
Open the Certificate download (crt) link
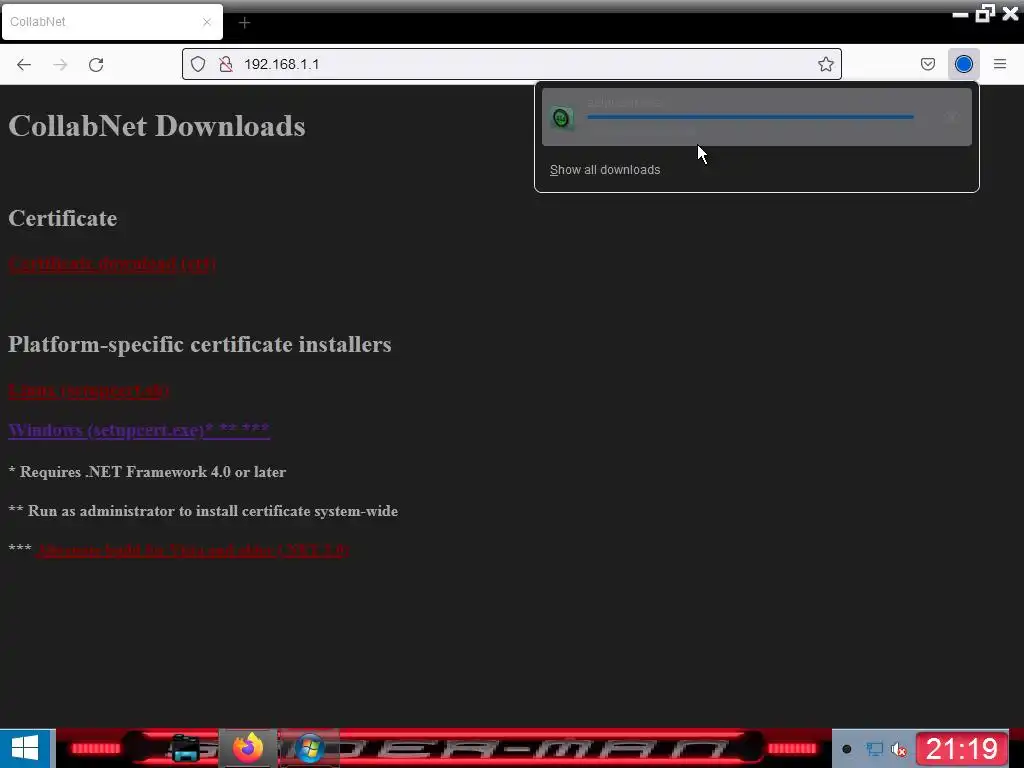tap(112, 264)
